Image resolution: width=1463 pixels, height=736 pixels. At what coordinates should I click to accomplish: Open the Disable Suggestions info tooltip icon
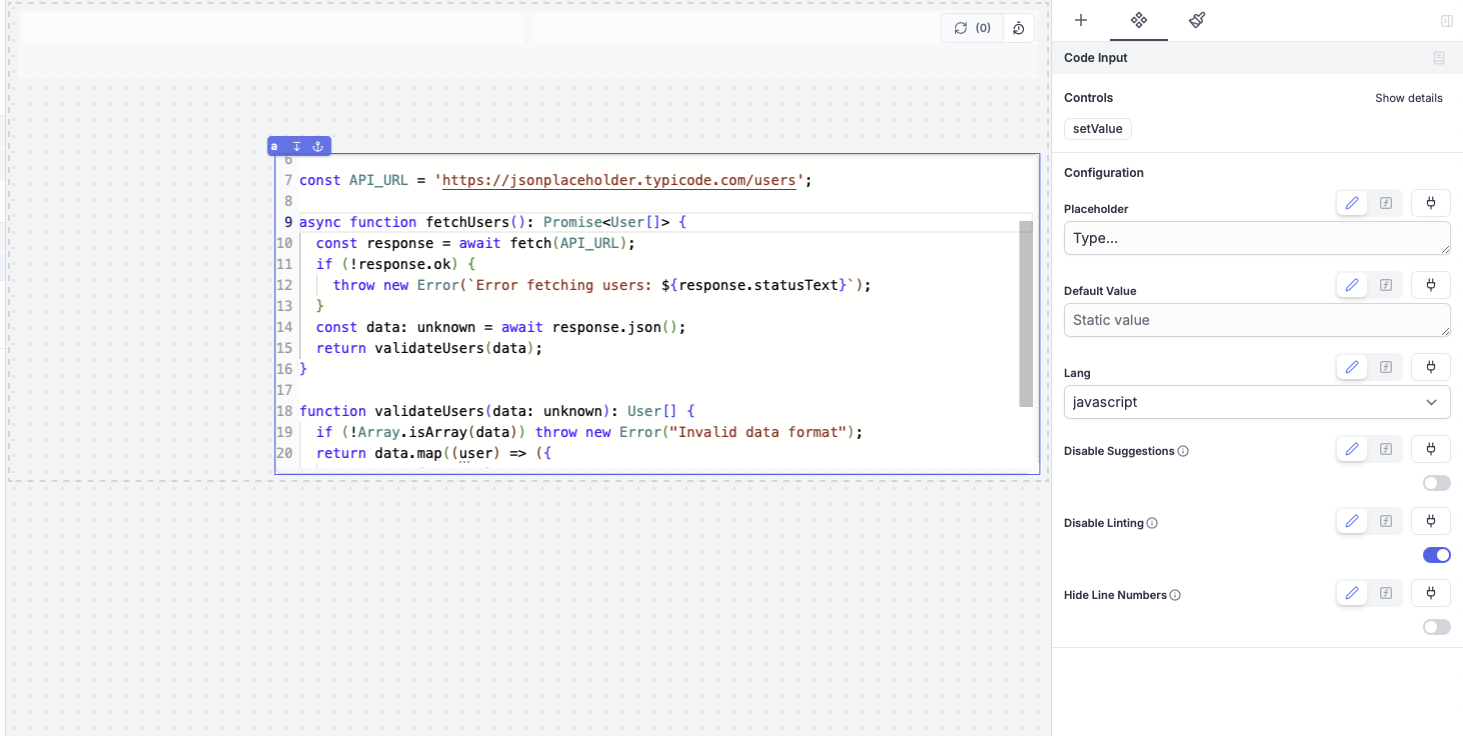[x=1184, y=450]
